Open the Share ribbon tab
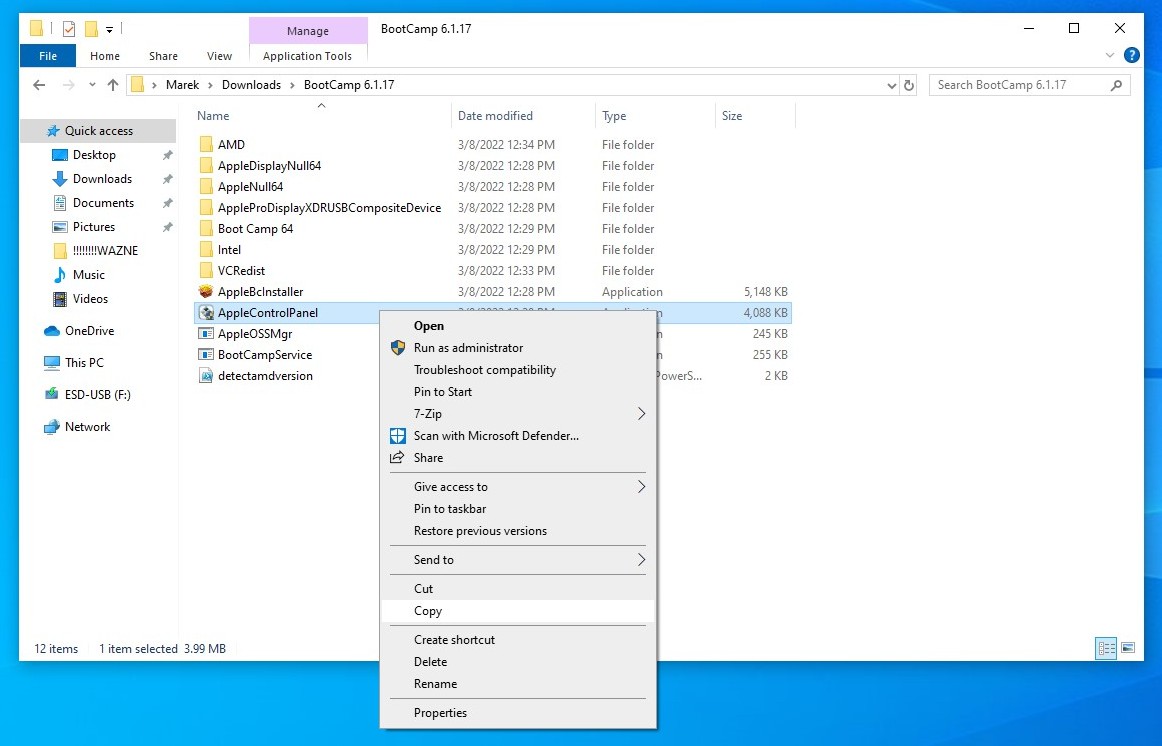The height and width of the screenshot is (746, 1162). pos(163,56)
